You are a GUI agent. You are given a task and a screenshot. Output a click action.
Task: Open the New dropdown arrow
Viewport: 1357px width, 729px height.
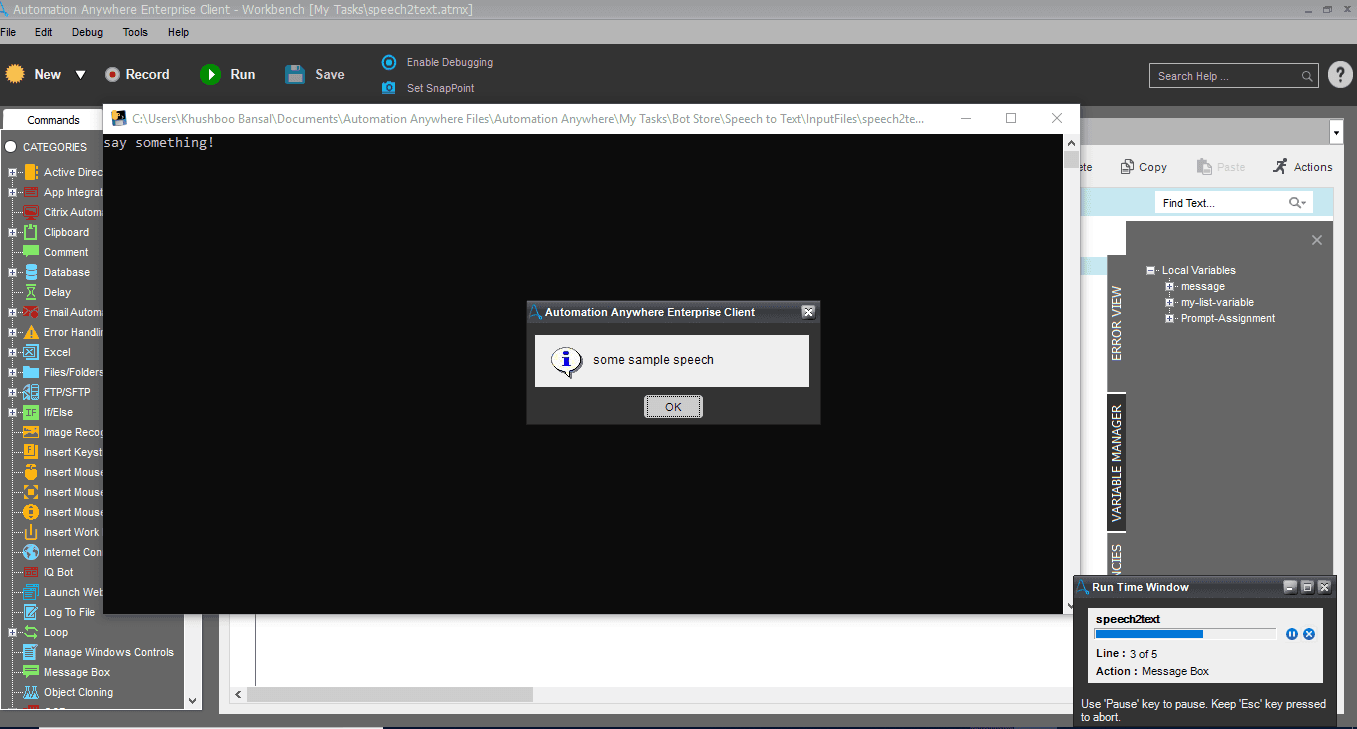point(81,75)
